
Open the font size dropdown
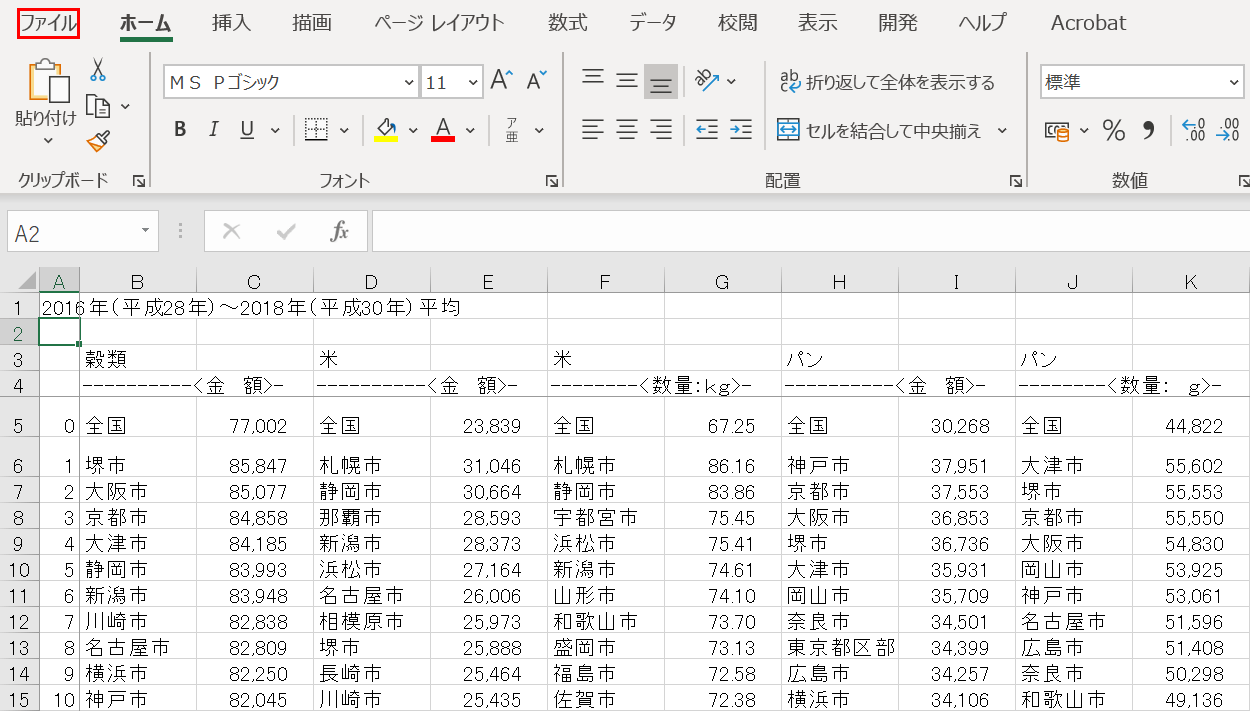(472, 82)
